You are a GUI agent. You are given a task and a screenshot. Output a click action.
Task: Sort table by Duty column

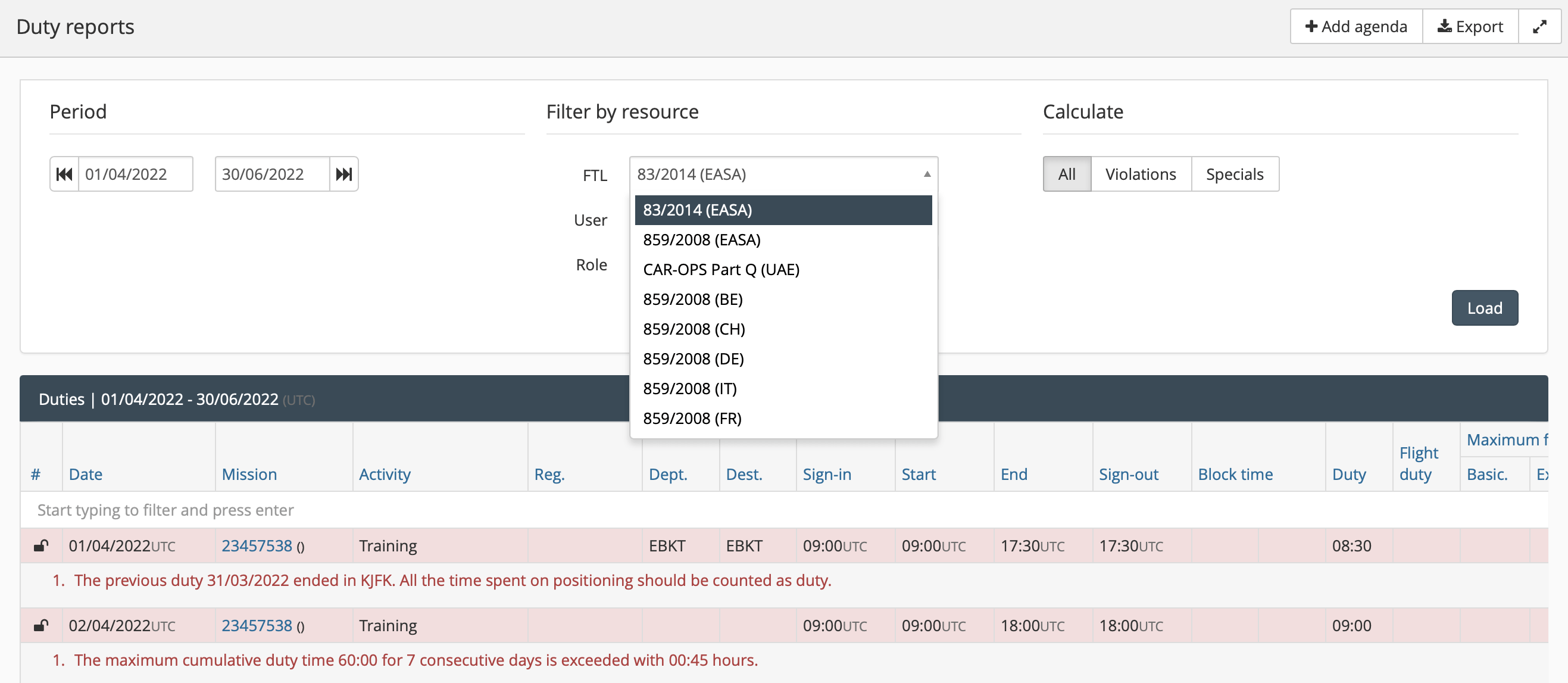tap(1349, 474)
